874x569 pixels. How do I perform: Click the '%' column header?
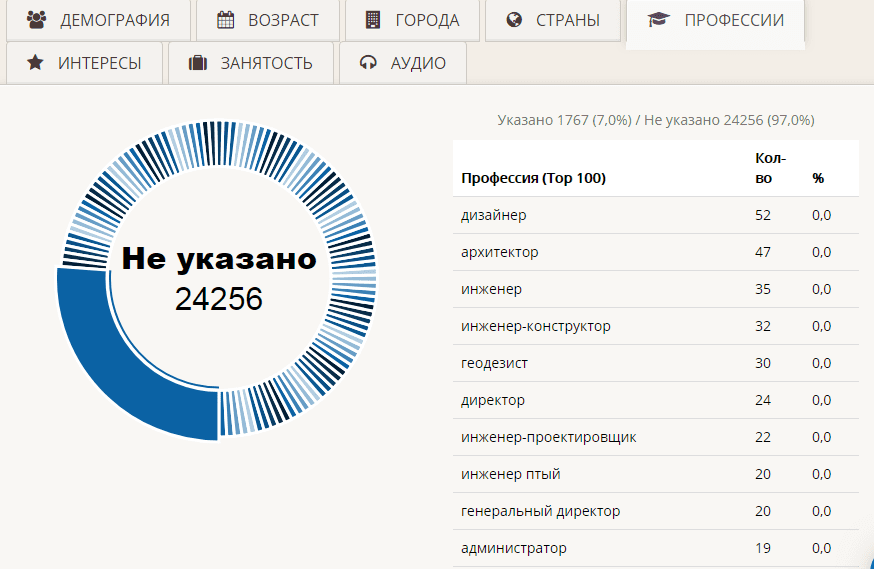818,178
